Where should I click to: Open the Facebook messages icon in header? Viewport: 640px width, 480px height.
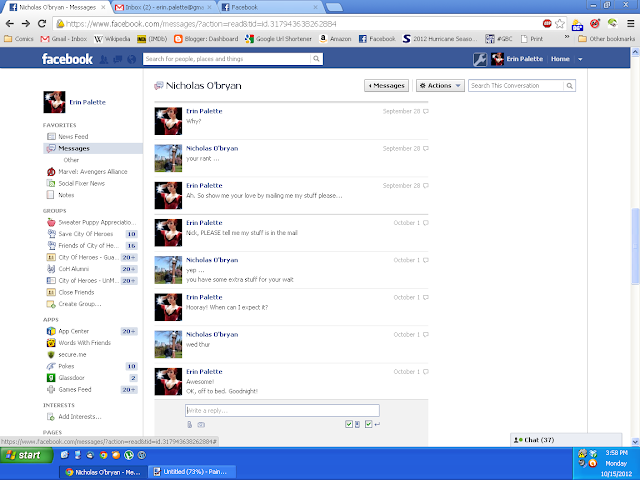(x=118, y=60)
